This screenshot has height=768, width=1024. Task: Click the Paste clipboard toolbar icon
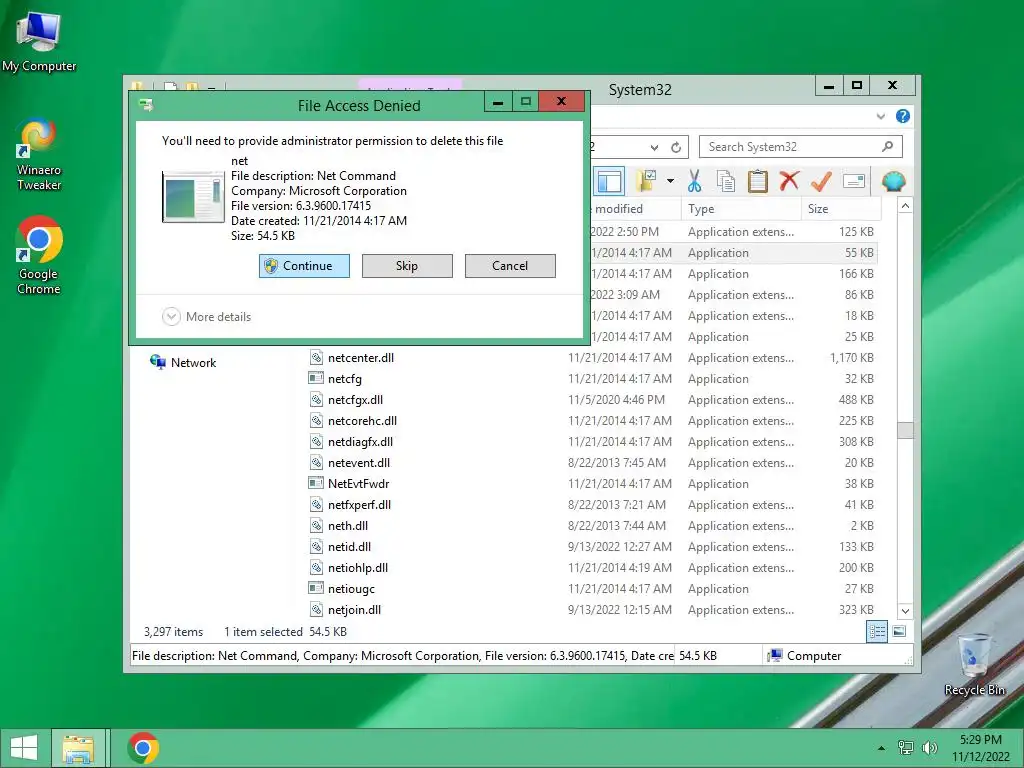(758, 181)
